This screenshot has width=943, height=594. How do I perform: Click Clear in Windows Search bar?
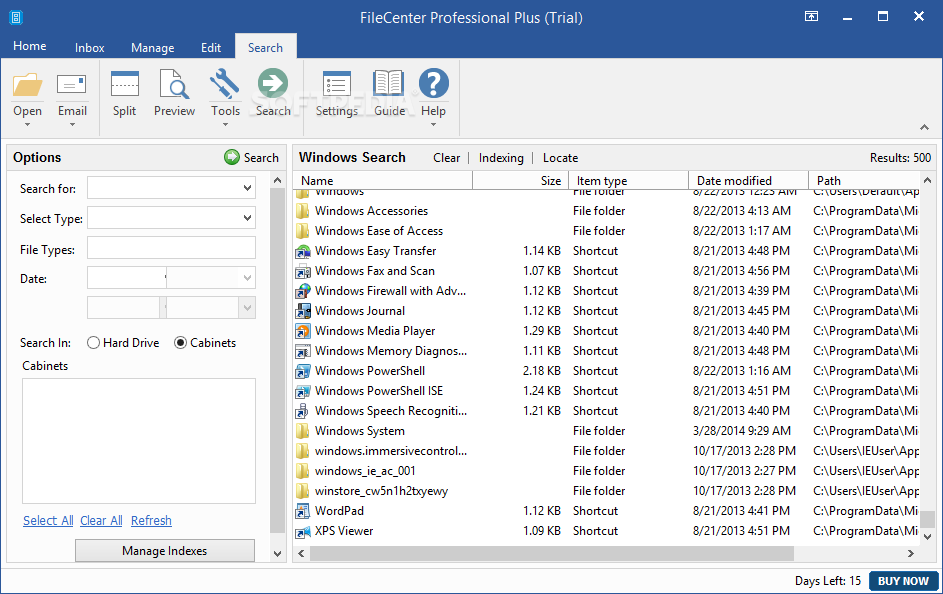click(446, 158)
